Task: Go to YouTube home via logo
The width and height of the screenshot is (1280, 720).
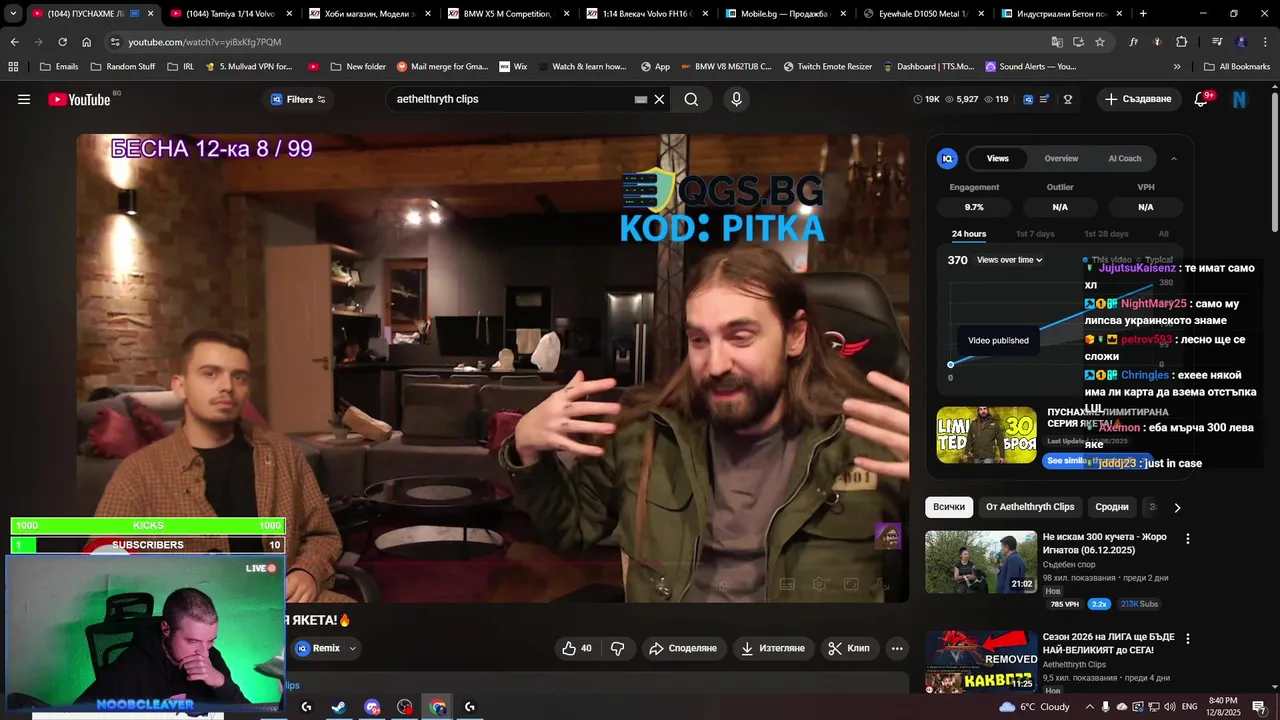Action: tap(79, 99)
